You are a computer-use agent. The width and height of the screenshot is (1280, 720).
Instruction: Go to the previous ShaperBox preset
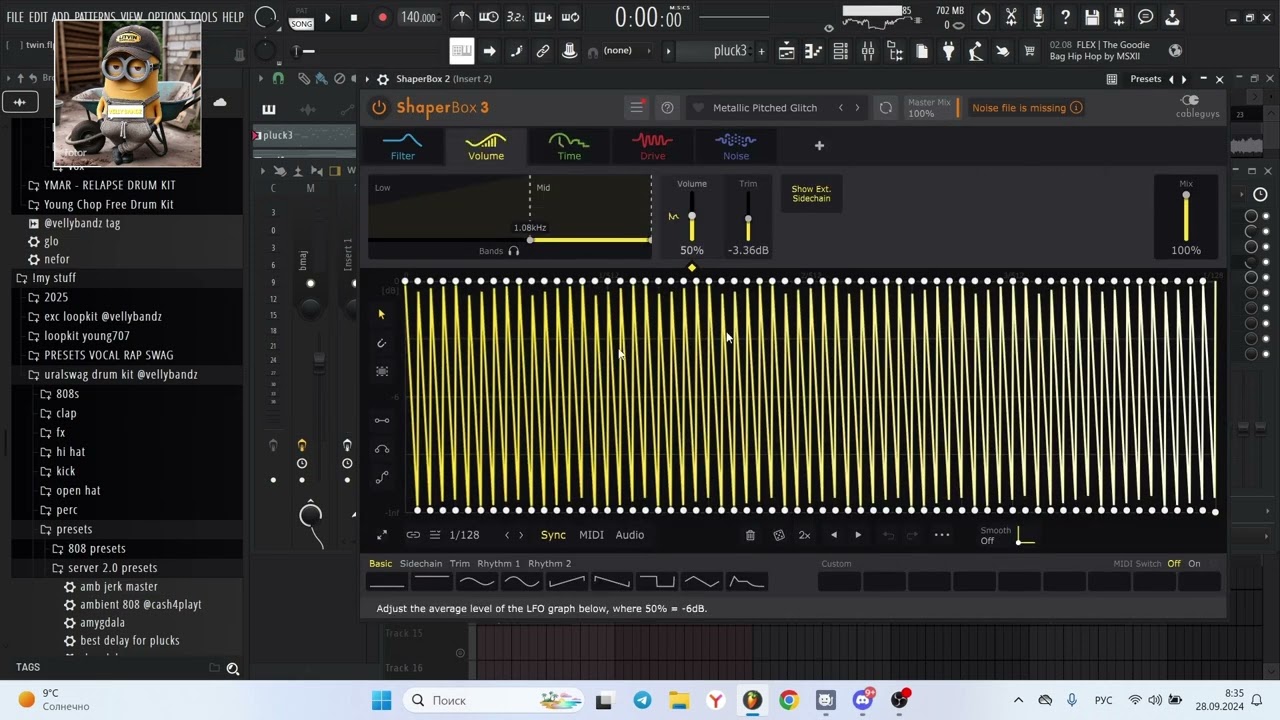[x=840, y=108]
